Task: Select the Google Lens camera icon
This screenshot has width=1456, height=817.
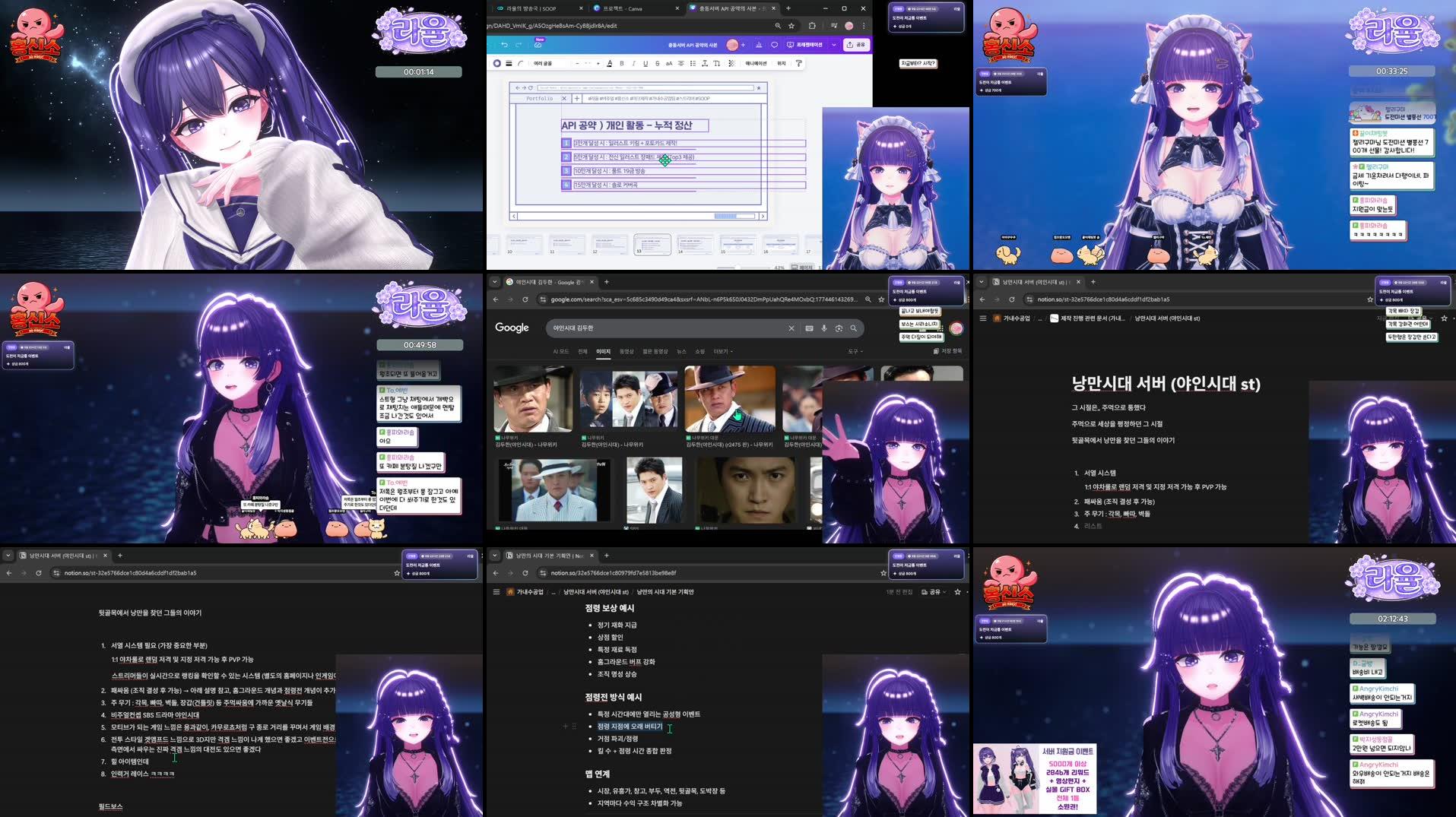Action: (839, 328)
